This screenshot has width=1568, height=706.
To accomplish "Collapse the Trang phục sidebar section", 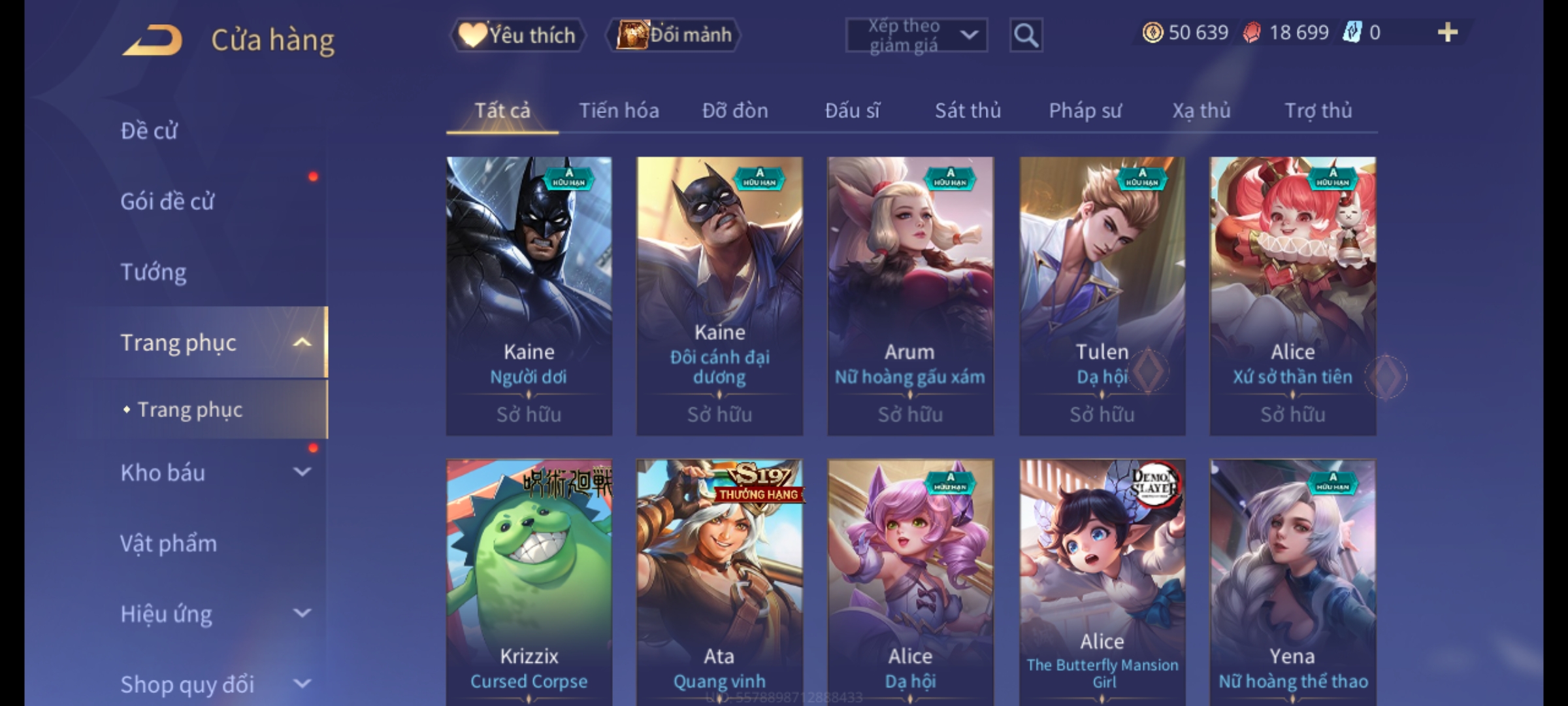I will pos(302,343).
